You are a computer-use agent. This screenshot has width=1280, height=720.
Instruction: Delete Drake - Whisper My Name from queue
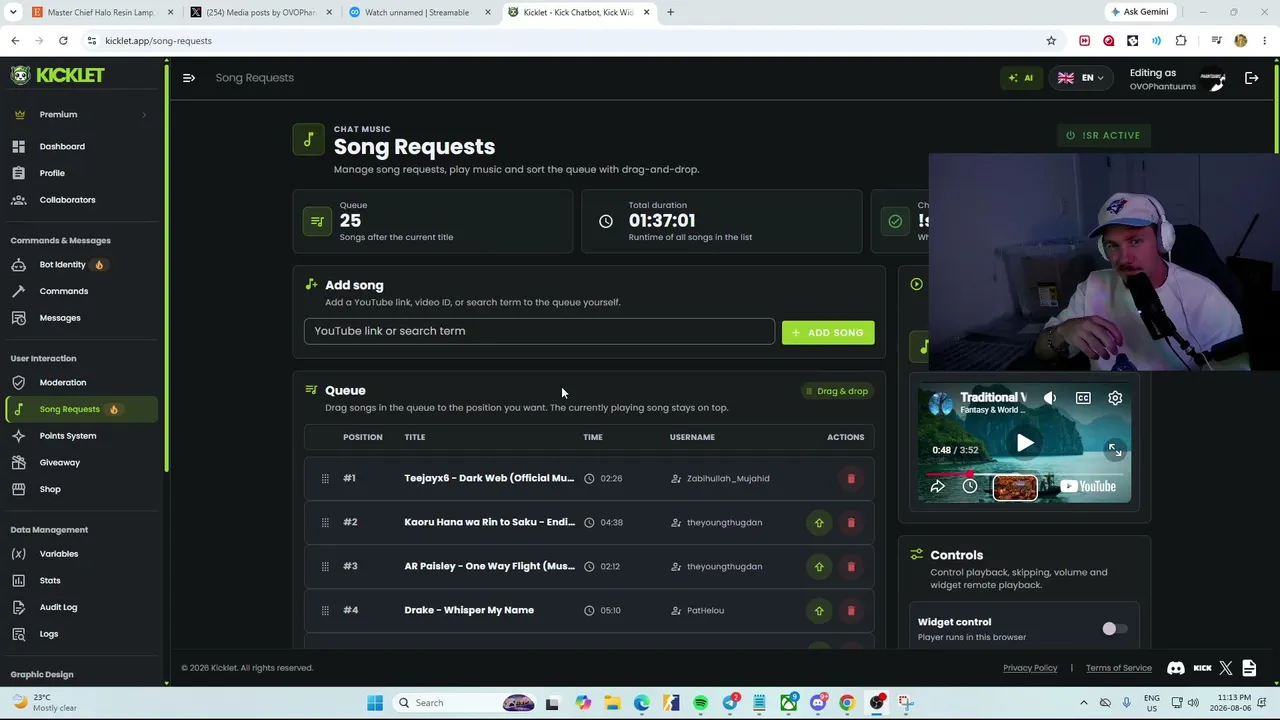coord(851,611)
